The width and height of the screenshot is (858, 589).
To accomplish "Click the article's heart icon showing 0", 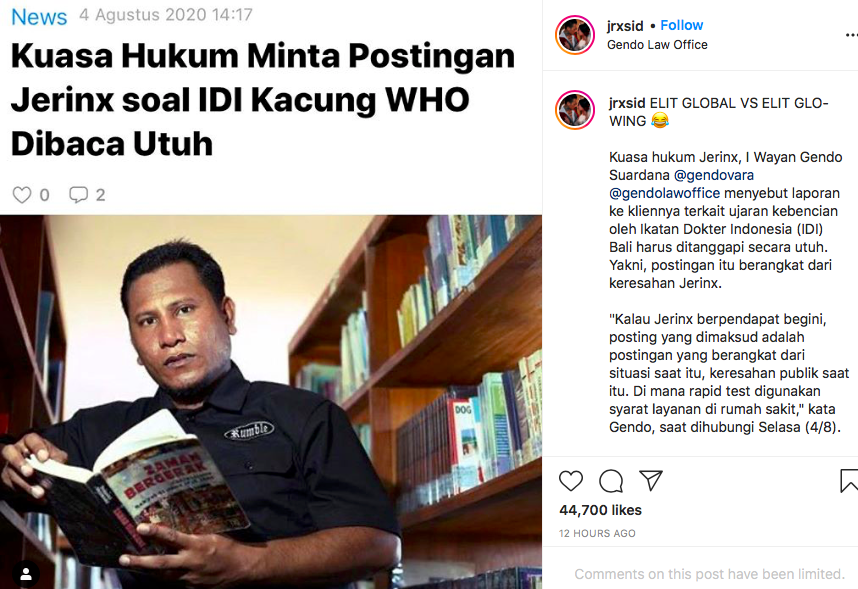I will pos(22,195).
